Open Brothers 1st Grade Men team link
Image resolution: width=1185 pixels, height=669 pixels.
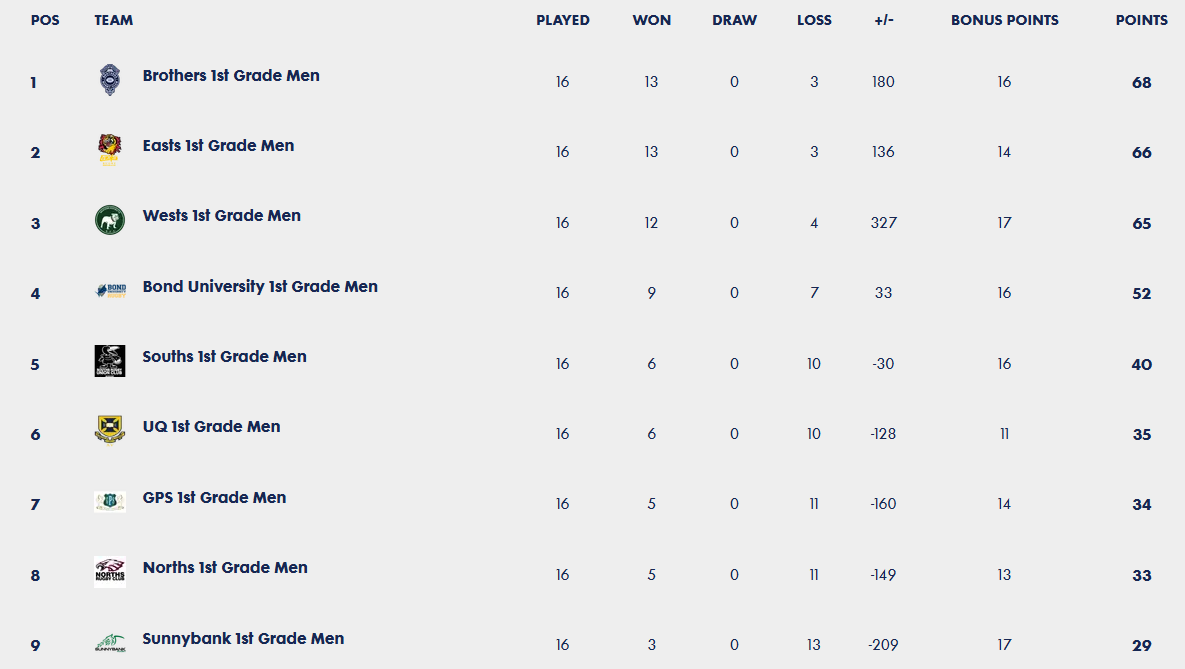point(231,76)
